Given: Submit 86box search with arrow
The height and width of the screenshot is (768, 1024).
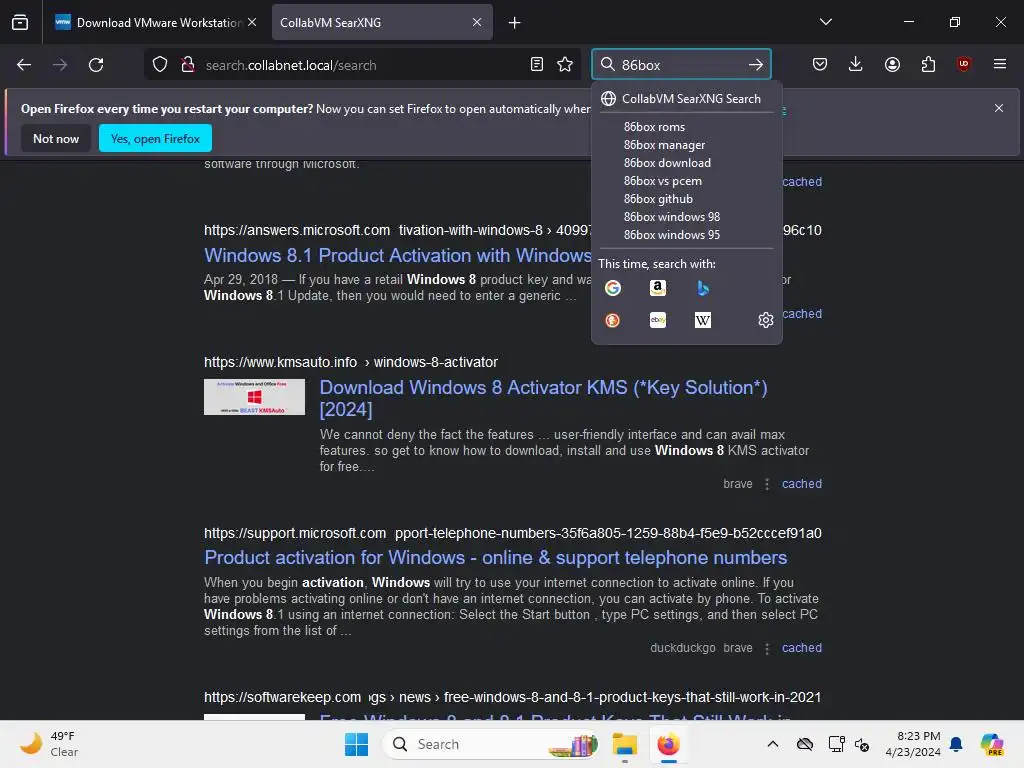Looking at the screenshot, I should [x=756, y=65].
